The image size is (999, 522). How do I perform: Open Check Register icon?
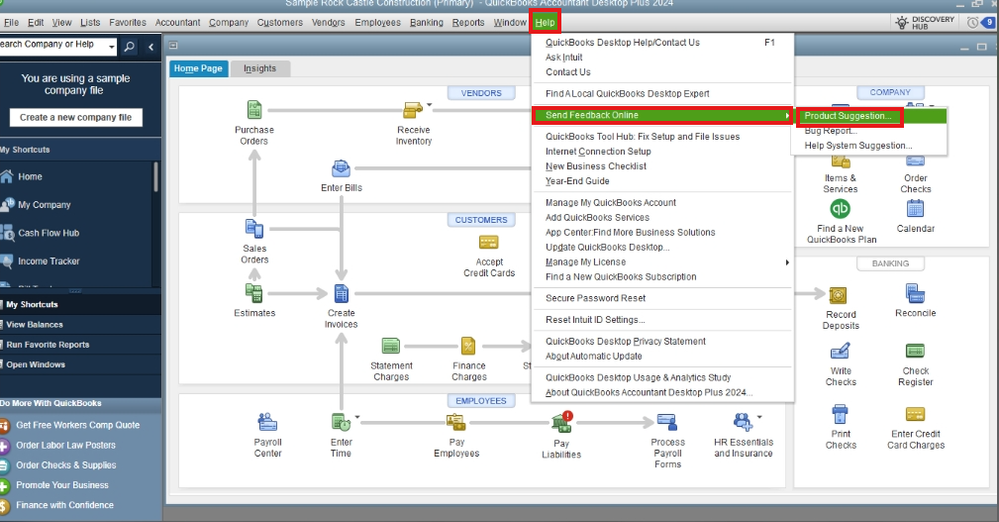[915, 351]
